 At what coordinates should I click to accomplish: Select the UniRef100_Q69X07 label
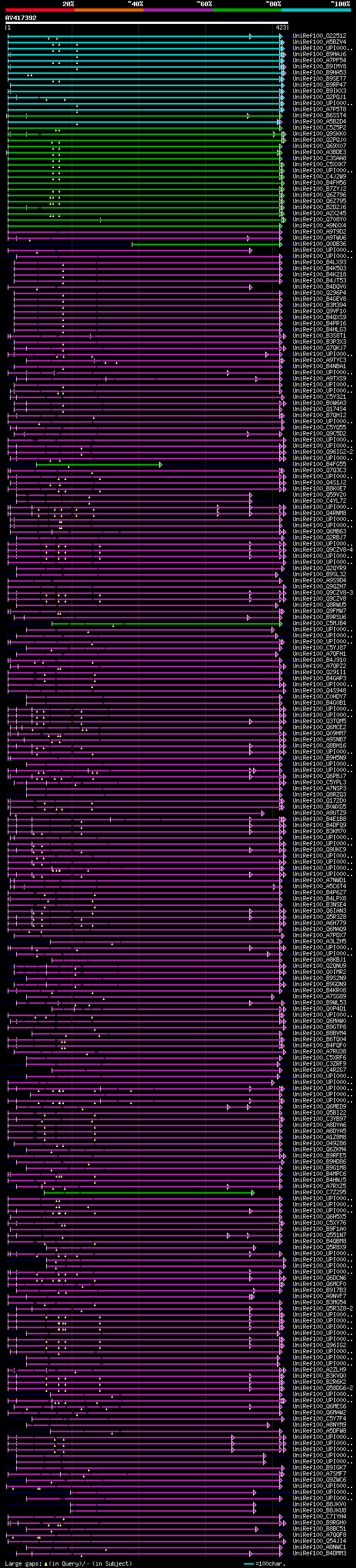tap(319, 146)
